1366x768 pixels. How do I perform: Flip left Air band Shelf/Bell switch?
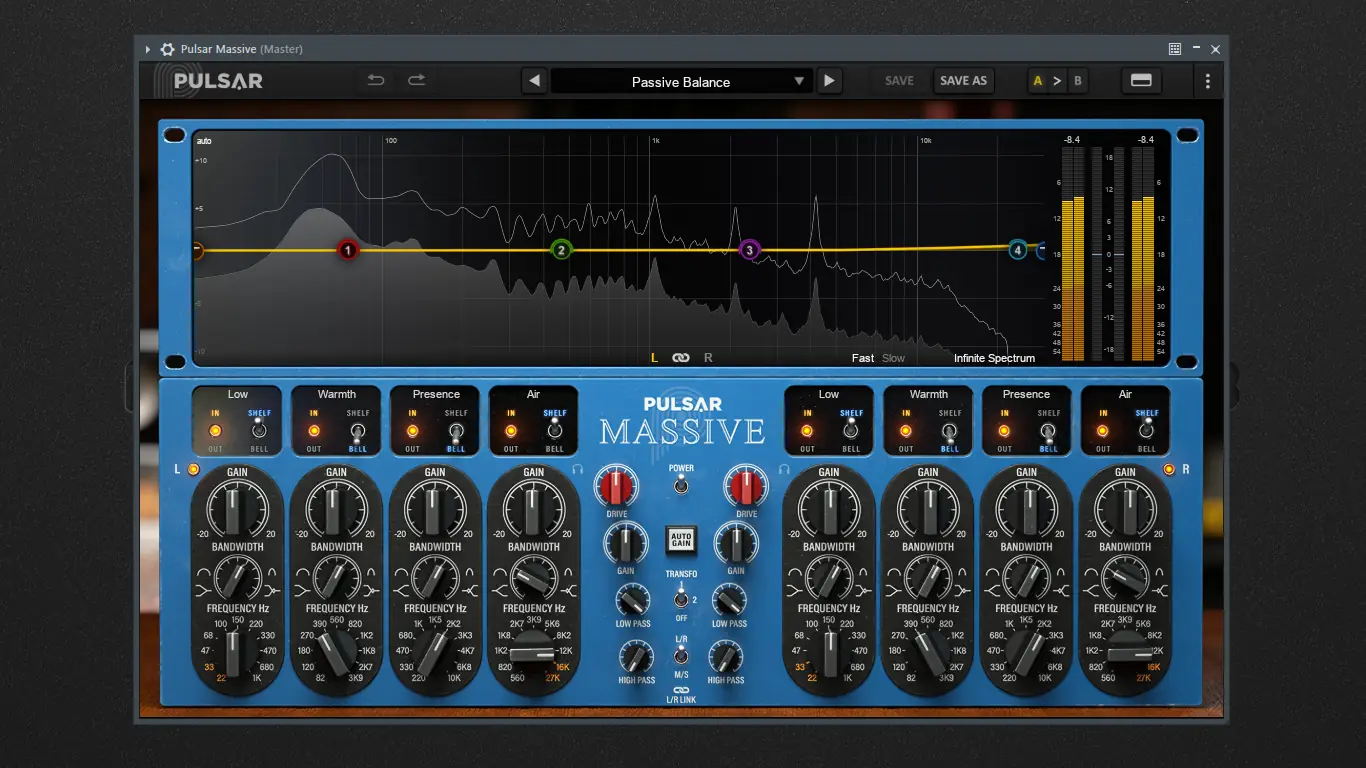click(x=555, y=430)
